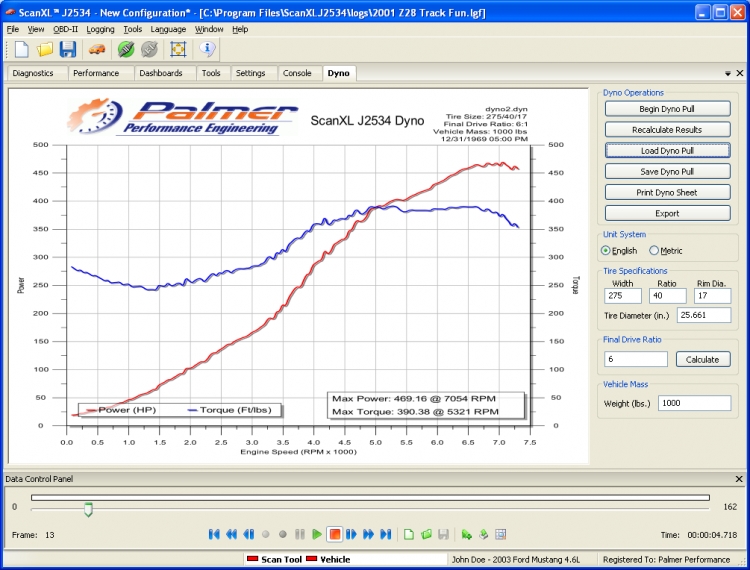Jump to last frame in playback controls
The height and width of the screenshot is (570, 750).
click(386, 535)
